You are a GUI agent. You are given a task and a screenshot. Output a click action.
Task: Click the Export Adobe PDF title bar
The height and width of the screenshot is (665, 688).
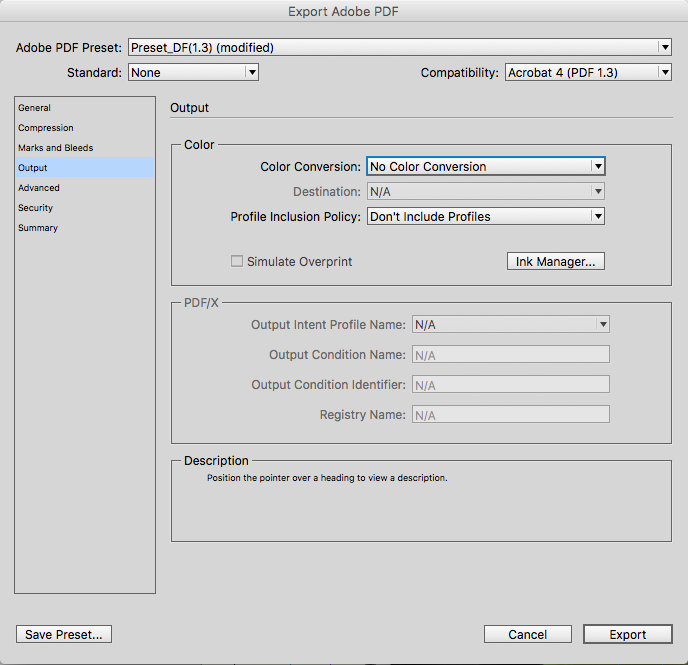344,11
